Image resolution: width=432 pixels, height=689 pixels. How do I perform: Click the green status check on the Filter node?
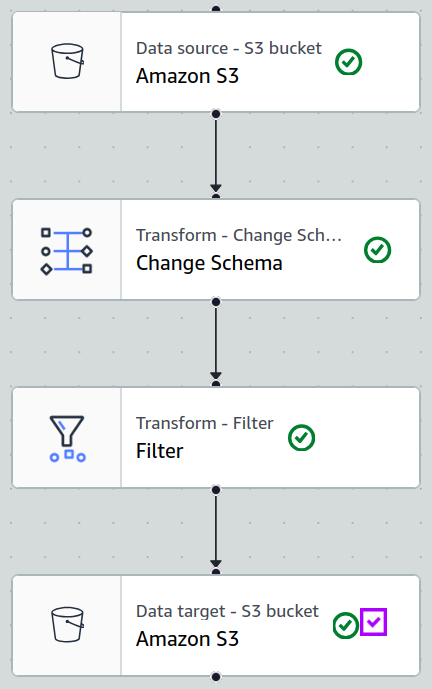(x=301, y=438)
